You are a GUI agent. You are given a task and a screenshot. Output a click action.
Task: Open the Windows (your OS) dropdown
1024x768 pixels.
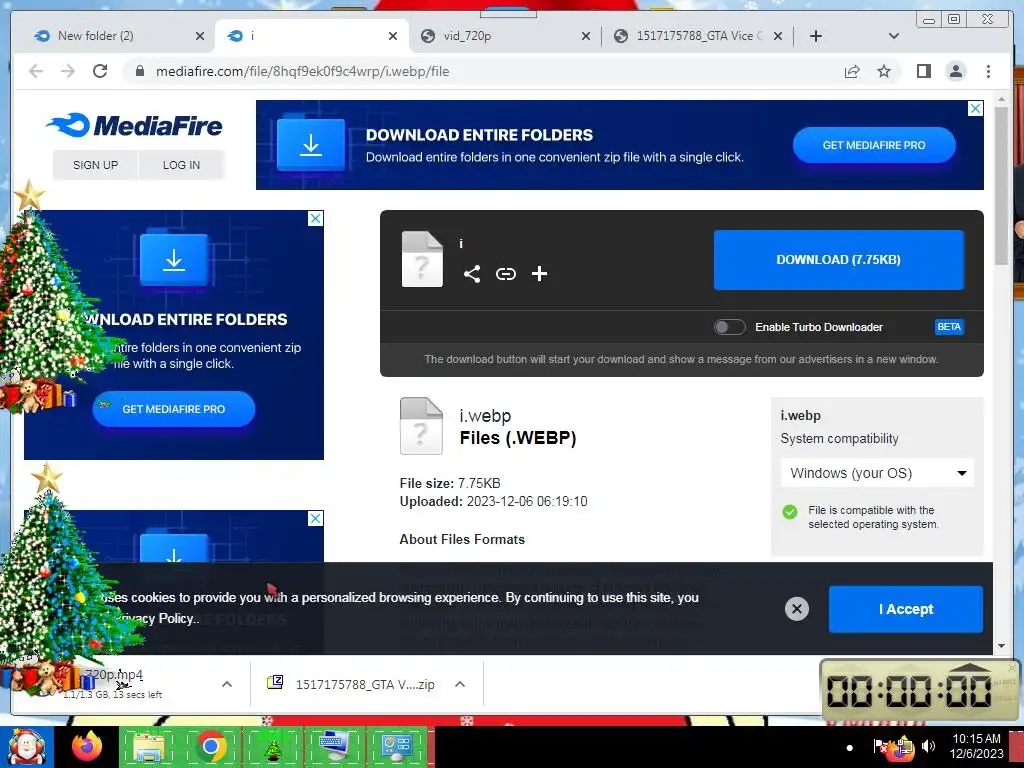tap(877, 473)
